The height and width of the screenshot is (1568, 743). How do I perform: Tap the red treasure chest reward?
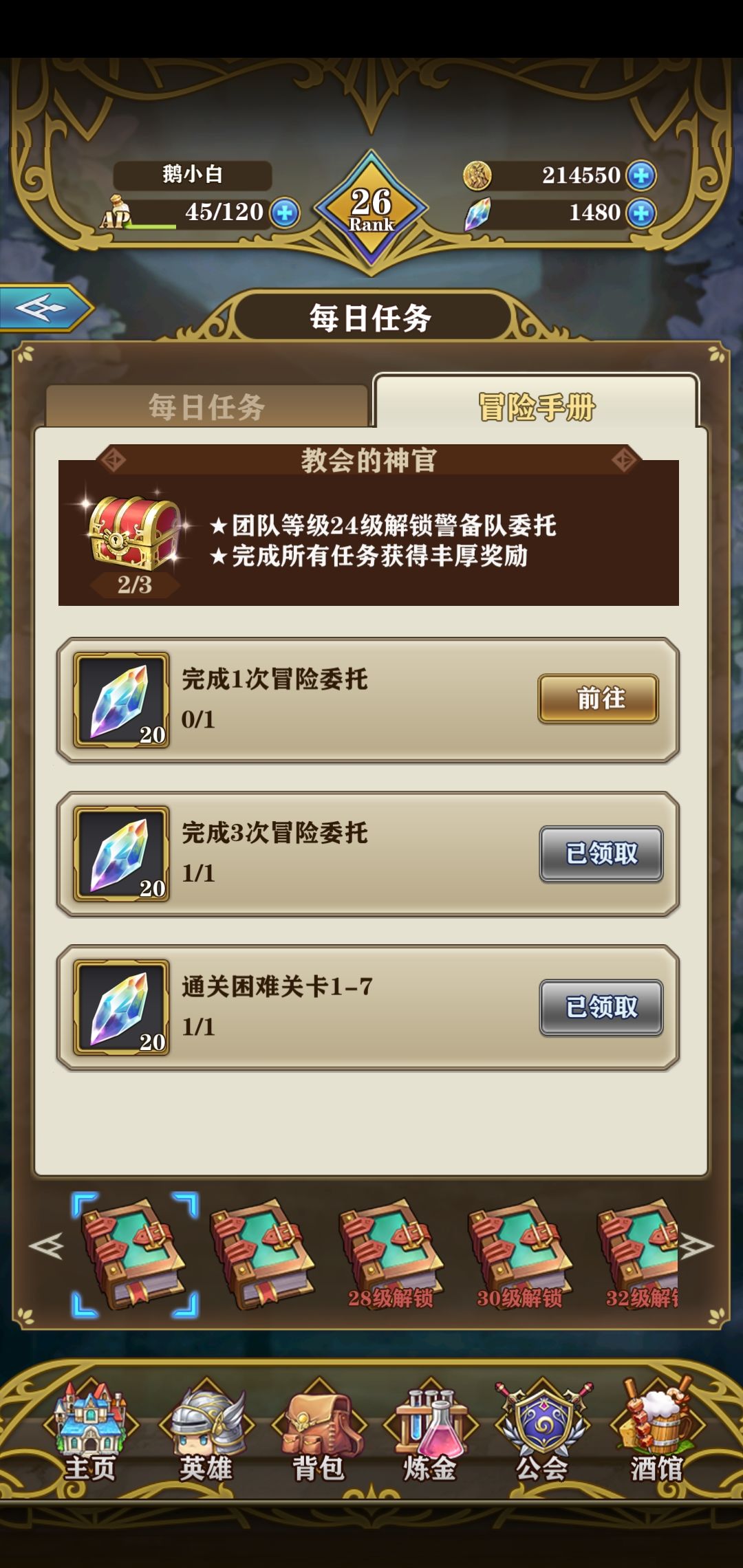coord(135,533)
